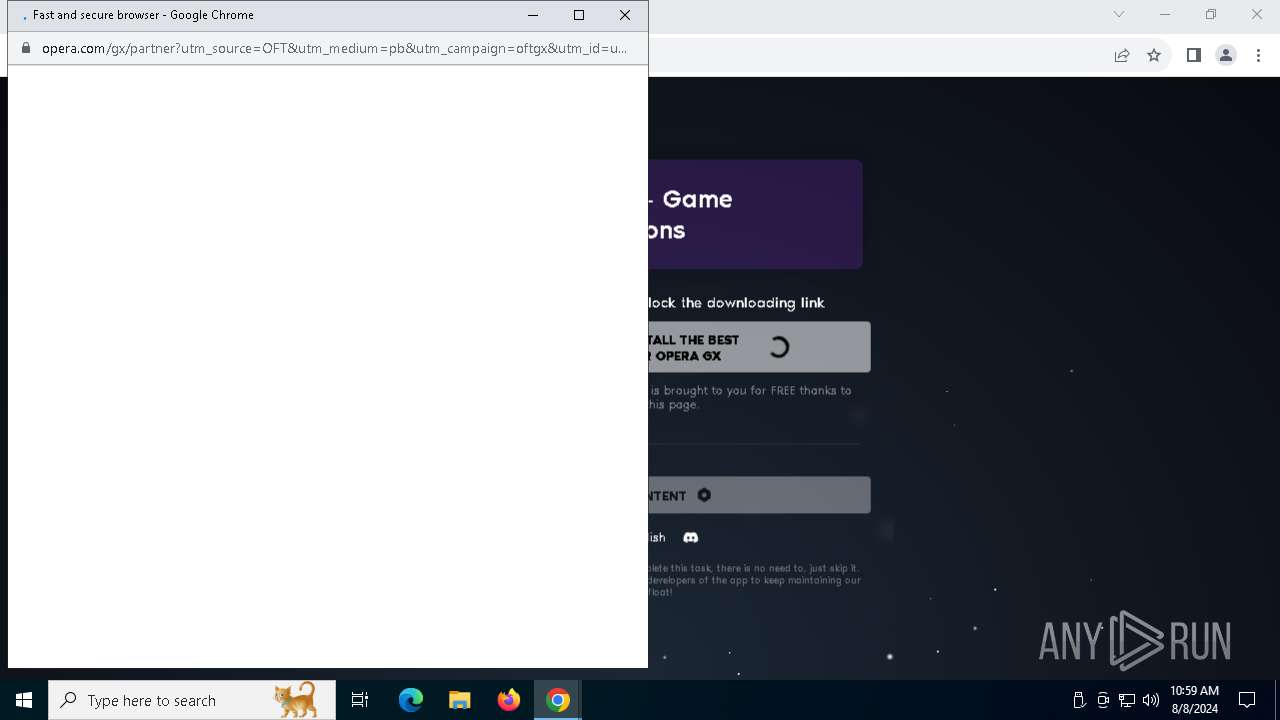
Task: Click the loading spinner on install button
Action: point(779,347)
